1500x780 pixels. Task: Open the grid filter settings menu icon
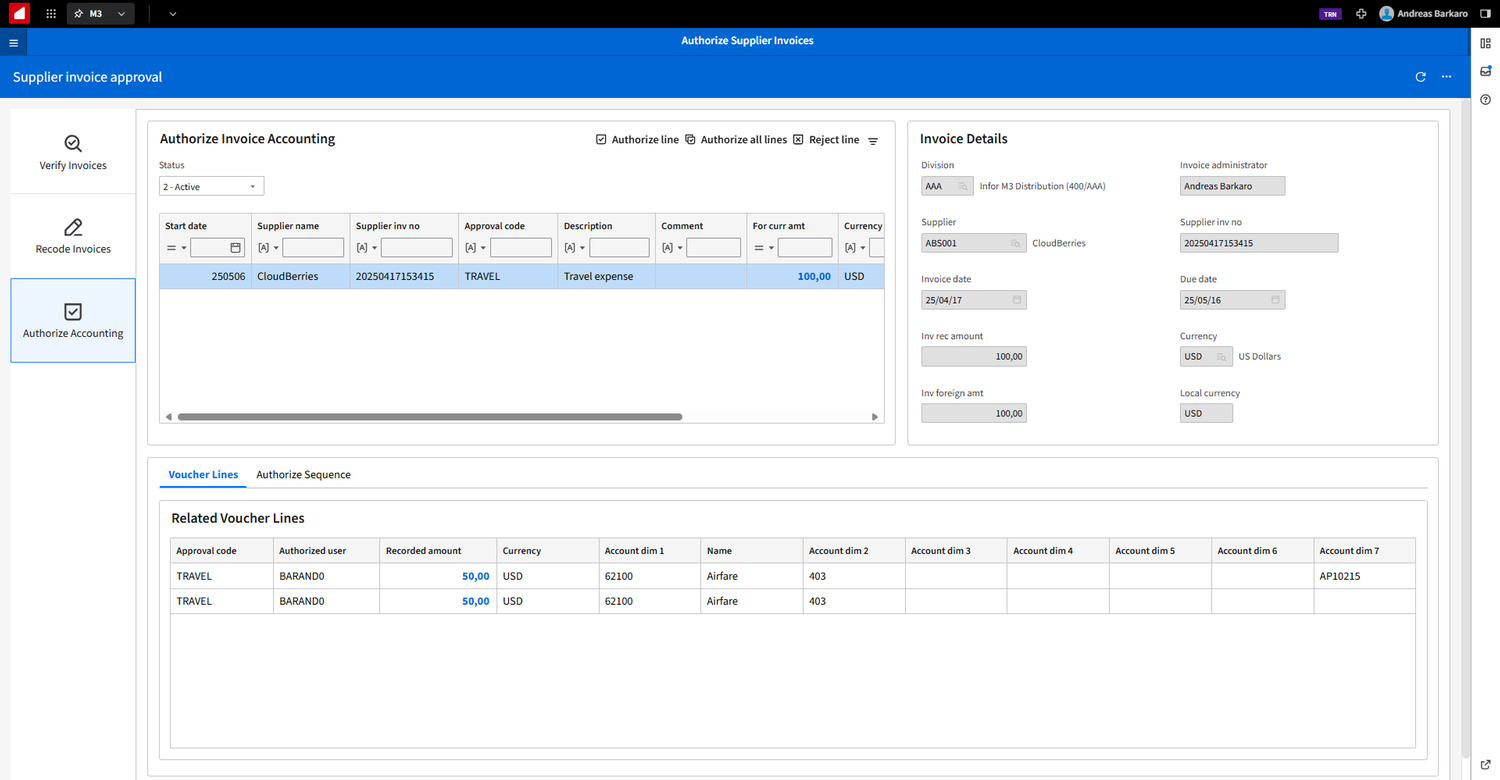(x=873, y=141)
